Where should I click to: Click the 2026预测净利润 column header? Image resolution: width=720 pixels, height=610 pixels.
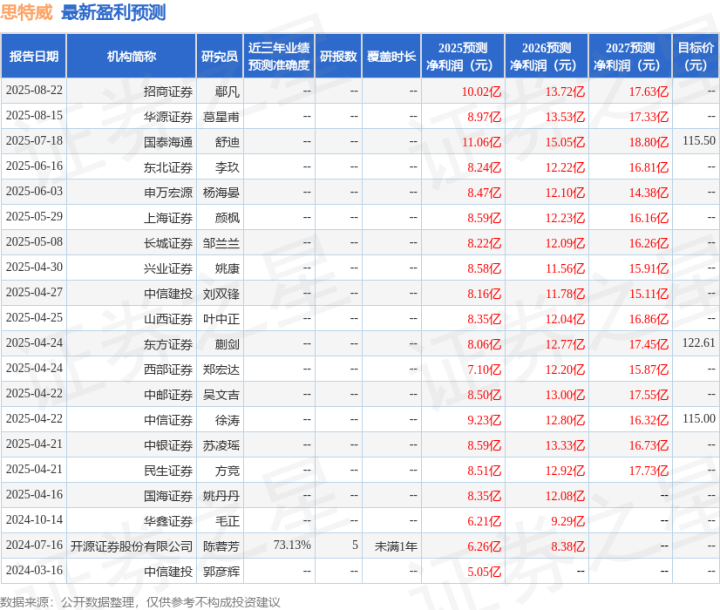(546, 56)
